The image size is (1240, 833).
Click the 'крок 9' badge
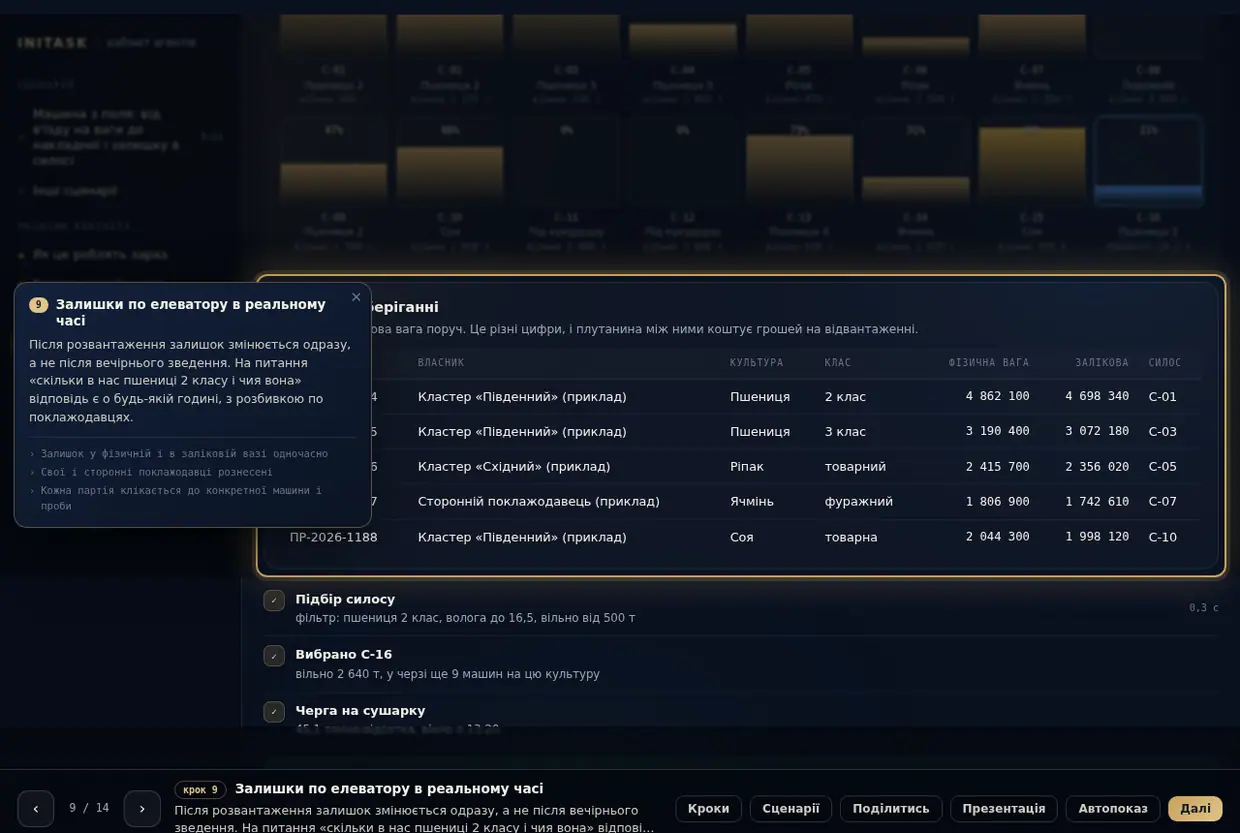coord(200,790)
